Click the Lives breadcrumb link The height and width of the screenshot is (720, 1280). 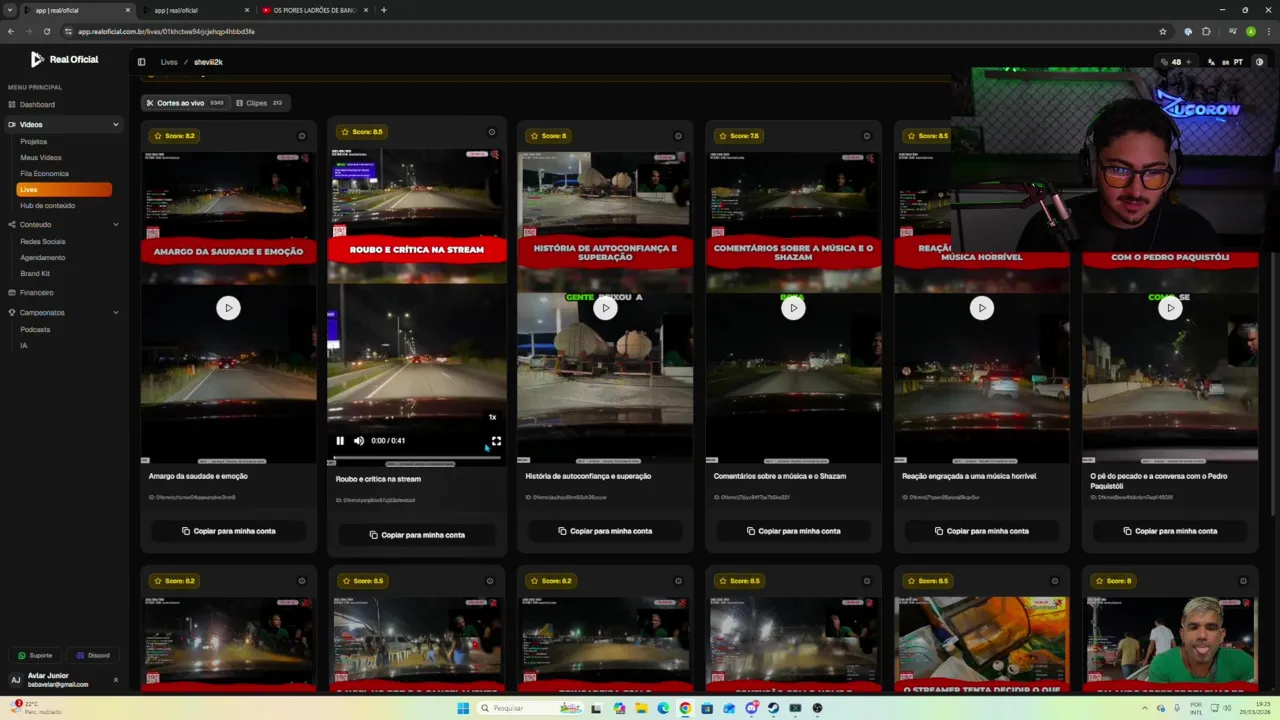pos(169,62)
